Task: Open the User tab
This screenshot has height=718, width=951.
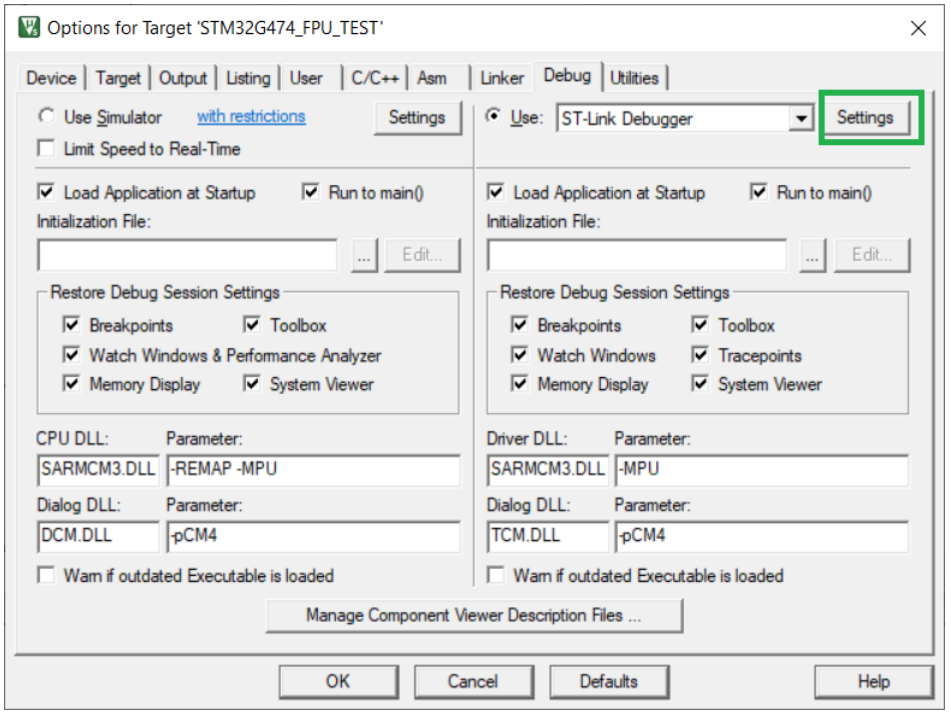Action: (306, 78)
